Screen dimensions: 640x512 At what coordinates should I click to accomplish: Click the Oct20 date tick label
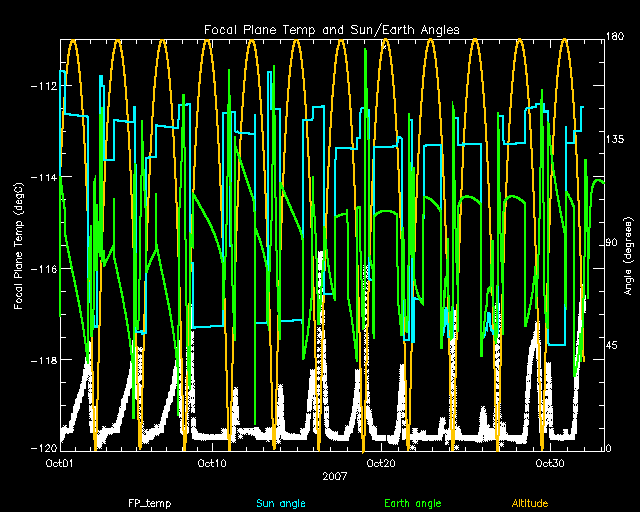coord(383,464)
